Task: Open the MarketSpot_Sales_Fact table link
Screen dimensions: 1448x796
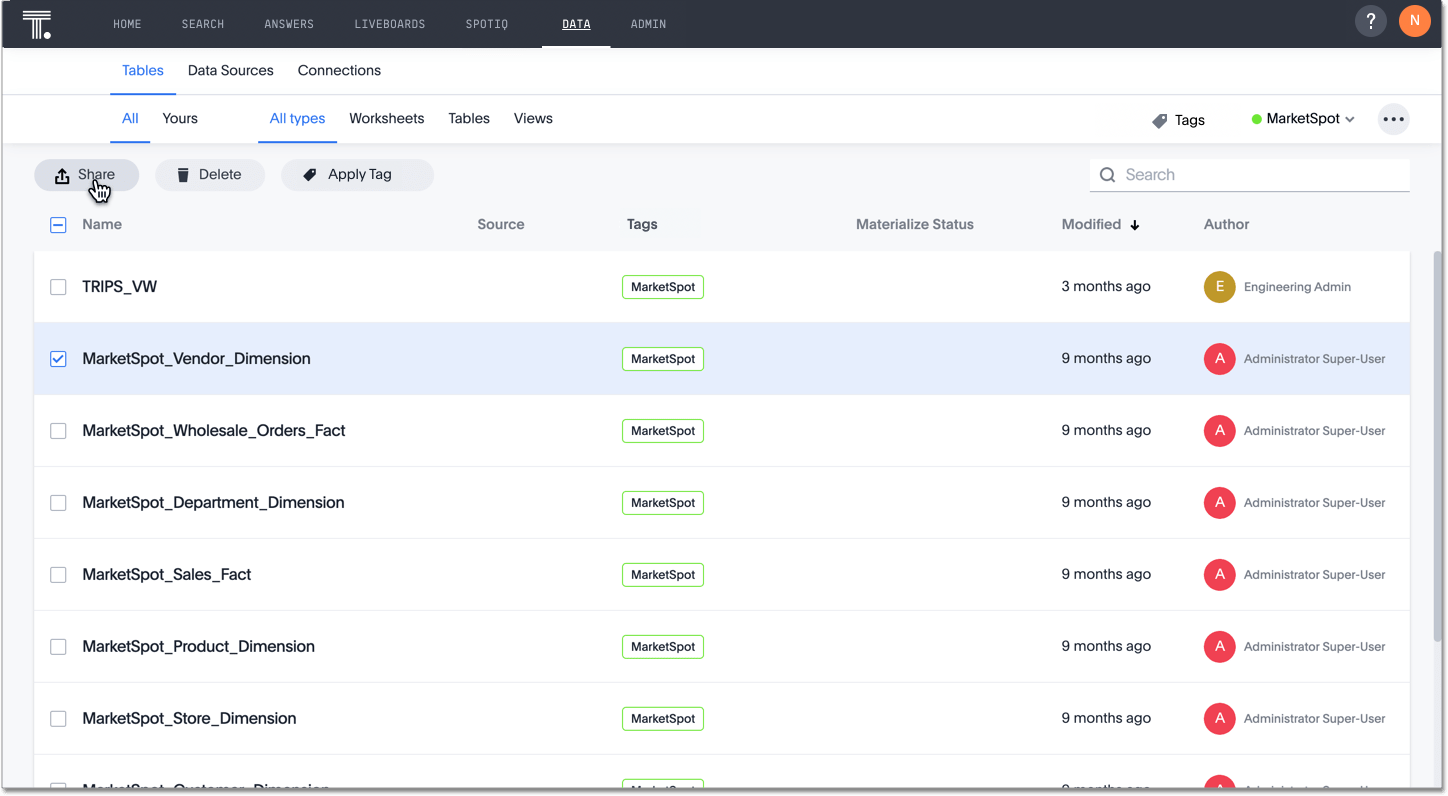Action: point(166,575)
